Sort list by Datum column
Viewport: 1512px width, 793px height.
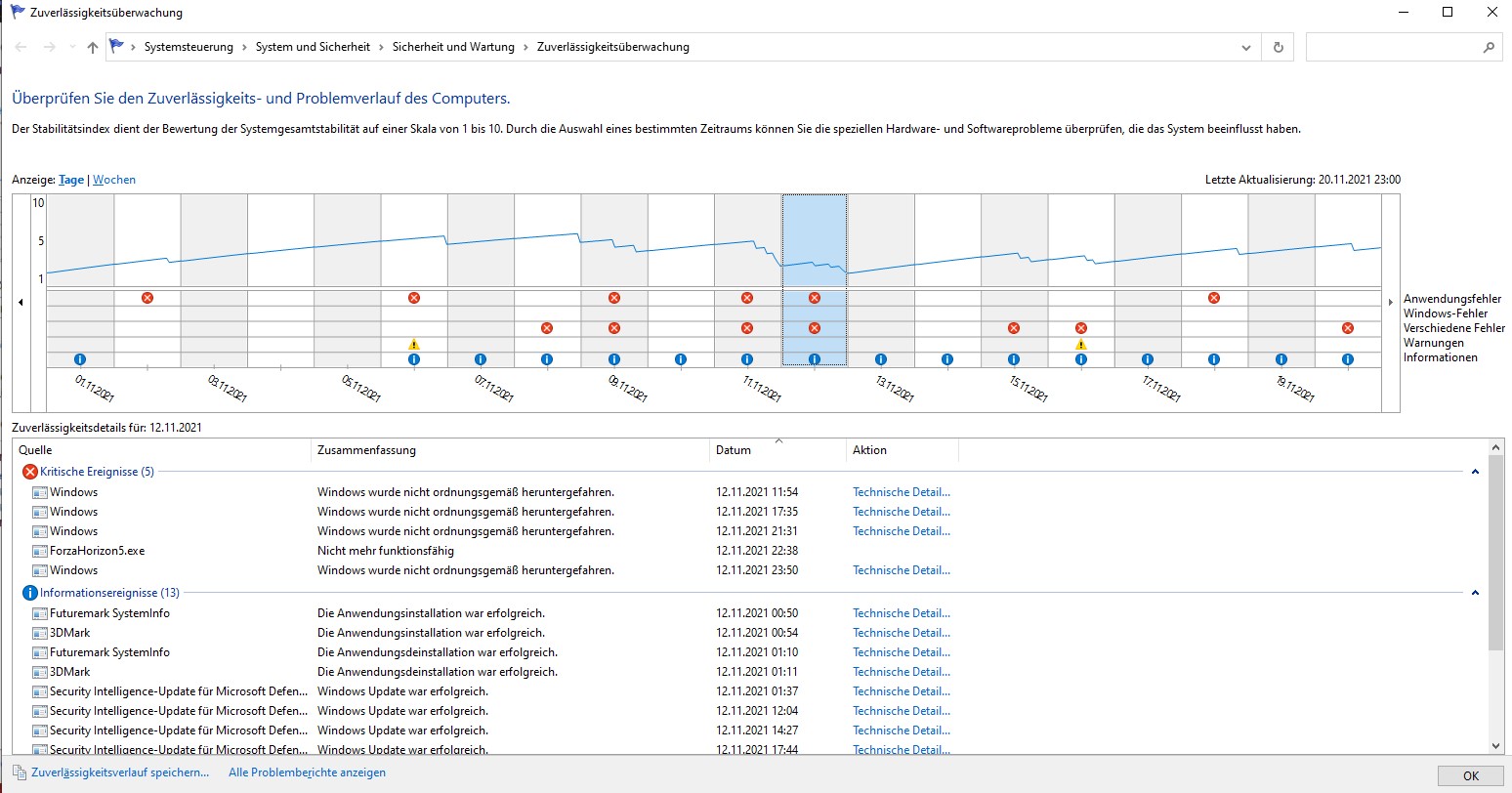click(x=777, y=450)
